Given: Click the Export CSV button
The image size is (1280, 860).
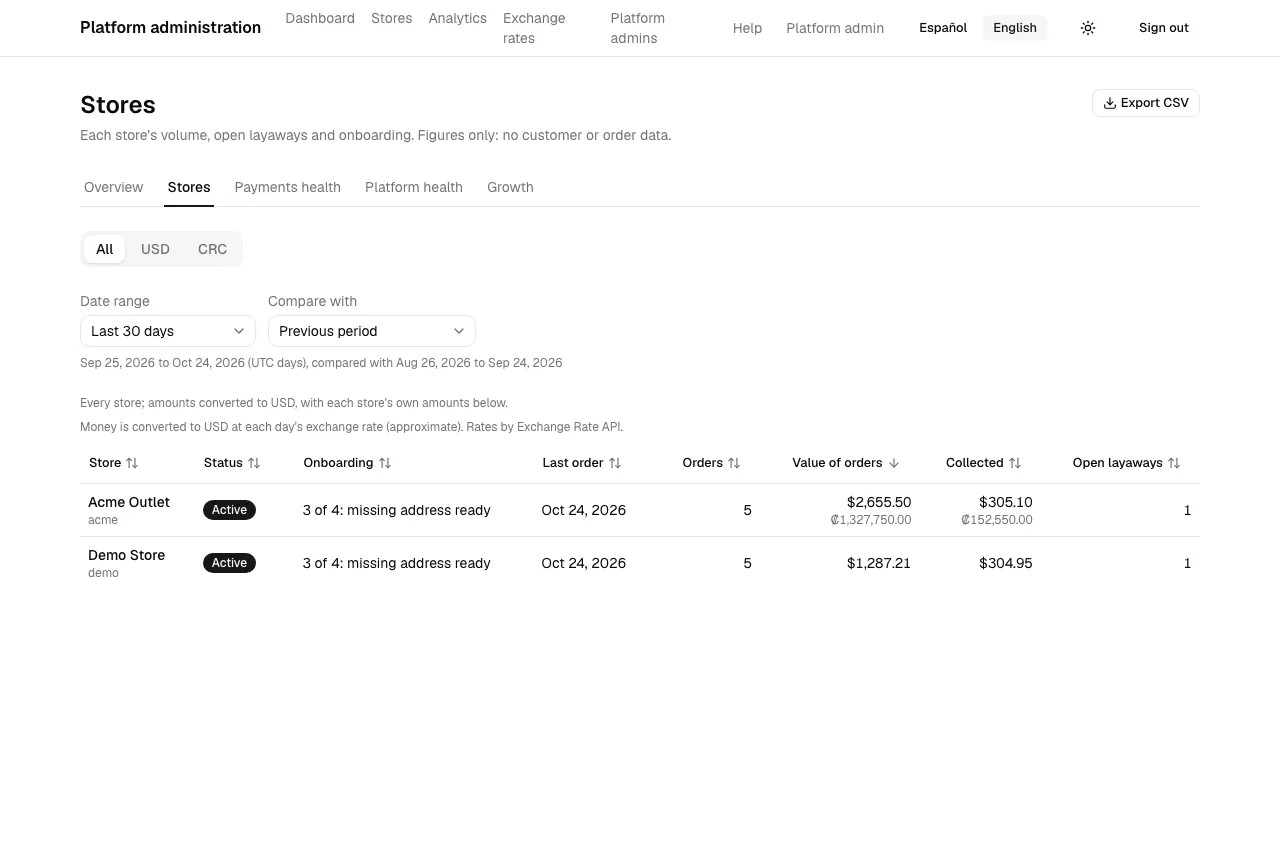Looking at the screenshot, I should [x=1146, y=103].
